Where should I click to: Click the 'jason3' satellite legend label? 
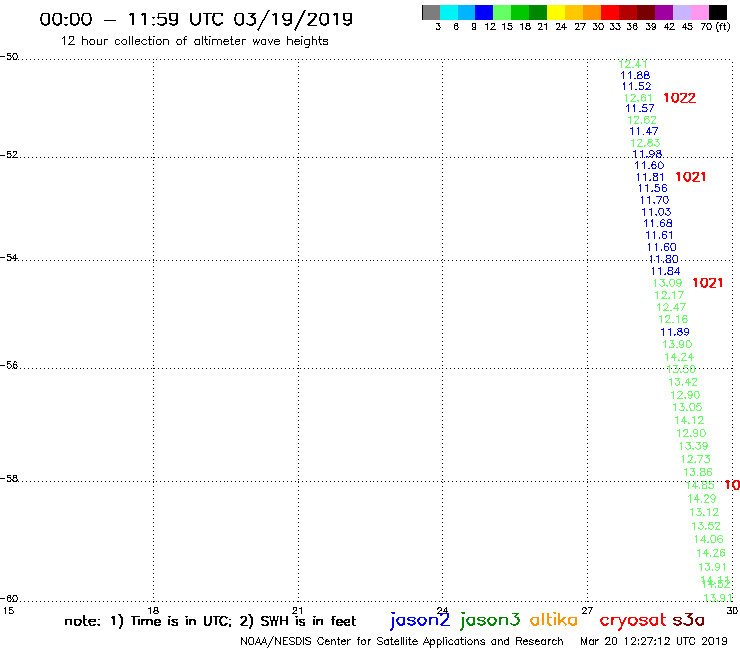(x=490, y=620)
